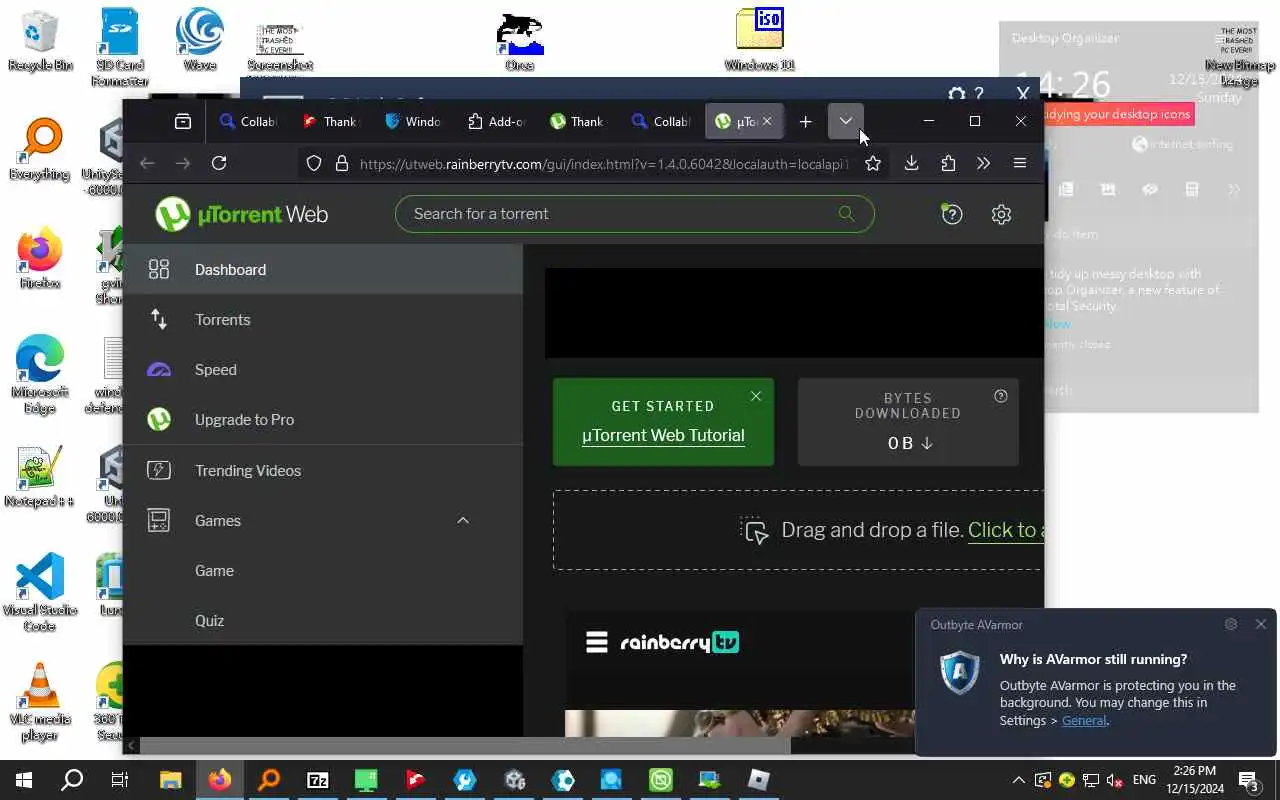Open the rainberry tv hamburger menu
This screenshot has height=800, width=1280.
(x=597, y=642)
